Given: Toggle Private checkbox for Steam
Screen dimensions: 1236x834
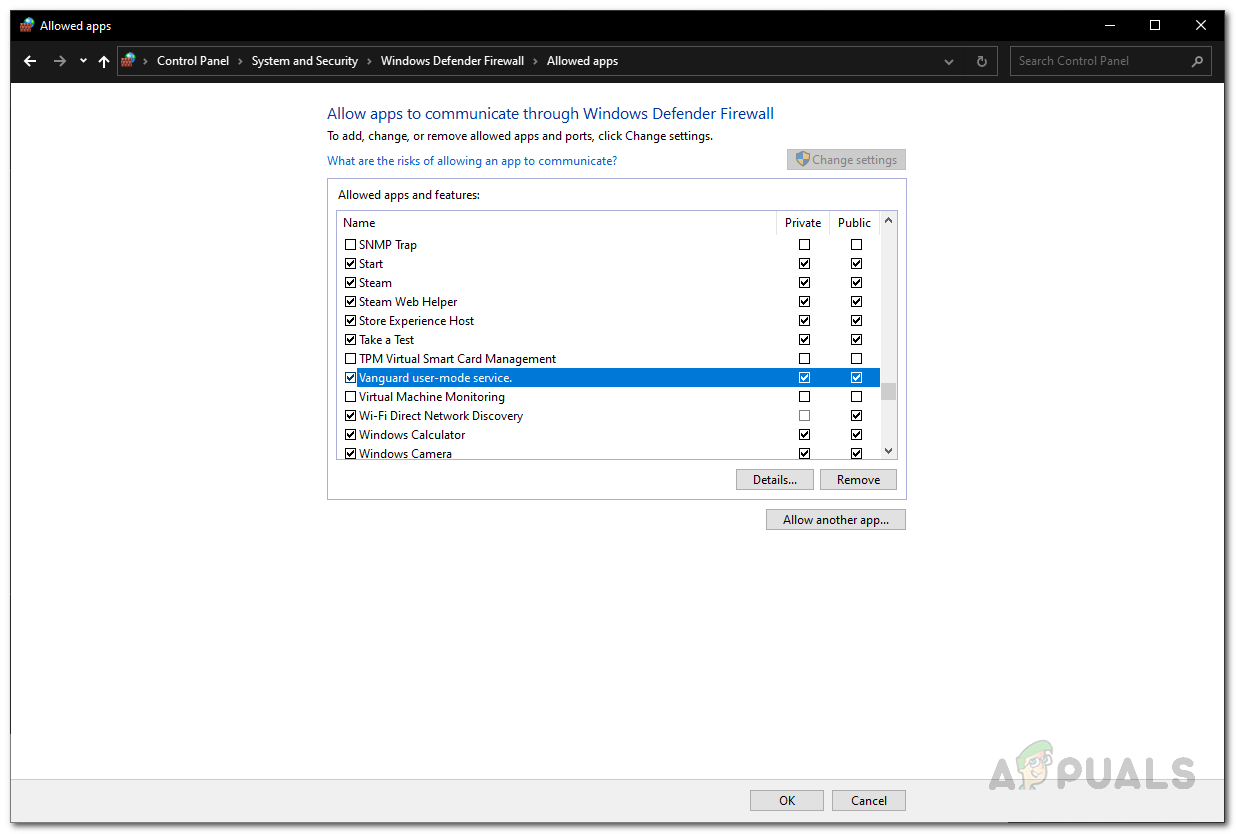Looking at the screenshot, I should (x=805, y=283).
